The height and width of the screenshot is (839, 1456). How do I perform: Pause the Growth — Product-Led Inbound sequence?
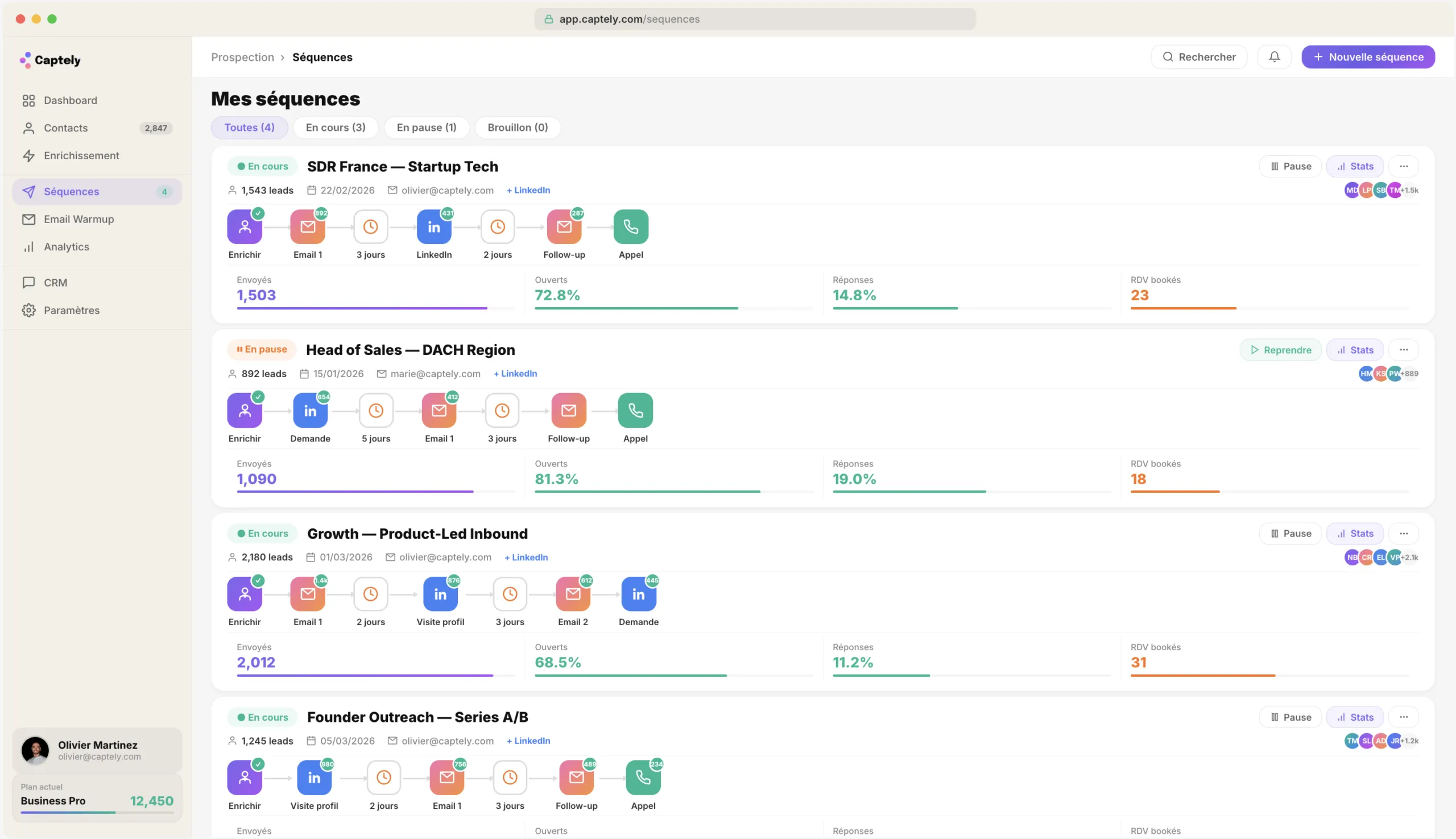click(x=1290, y=534)
